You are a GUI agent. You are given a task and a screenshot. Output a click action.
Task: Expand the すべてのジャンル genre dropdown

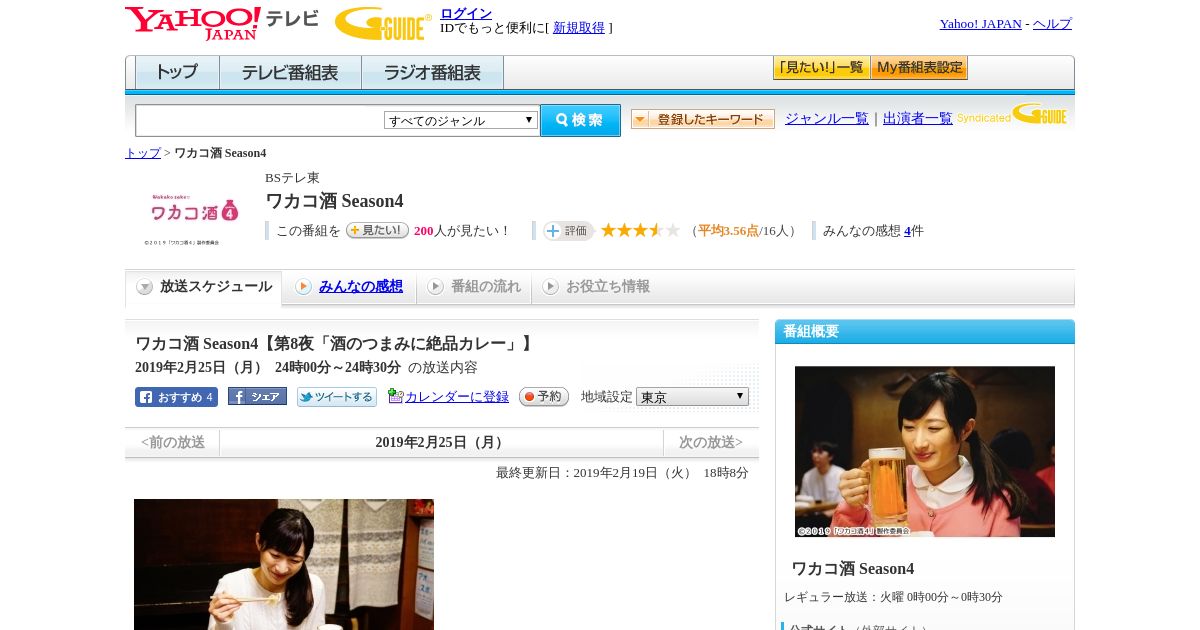pyautogui.click(x=461, y=120)
